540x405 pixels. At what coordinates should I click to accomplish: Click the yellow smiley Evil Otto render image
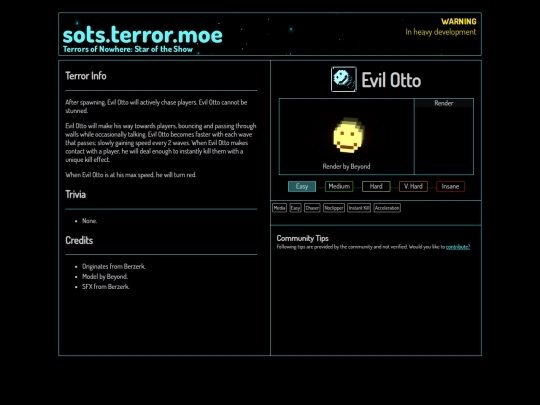(348, 135)
